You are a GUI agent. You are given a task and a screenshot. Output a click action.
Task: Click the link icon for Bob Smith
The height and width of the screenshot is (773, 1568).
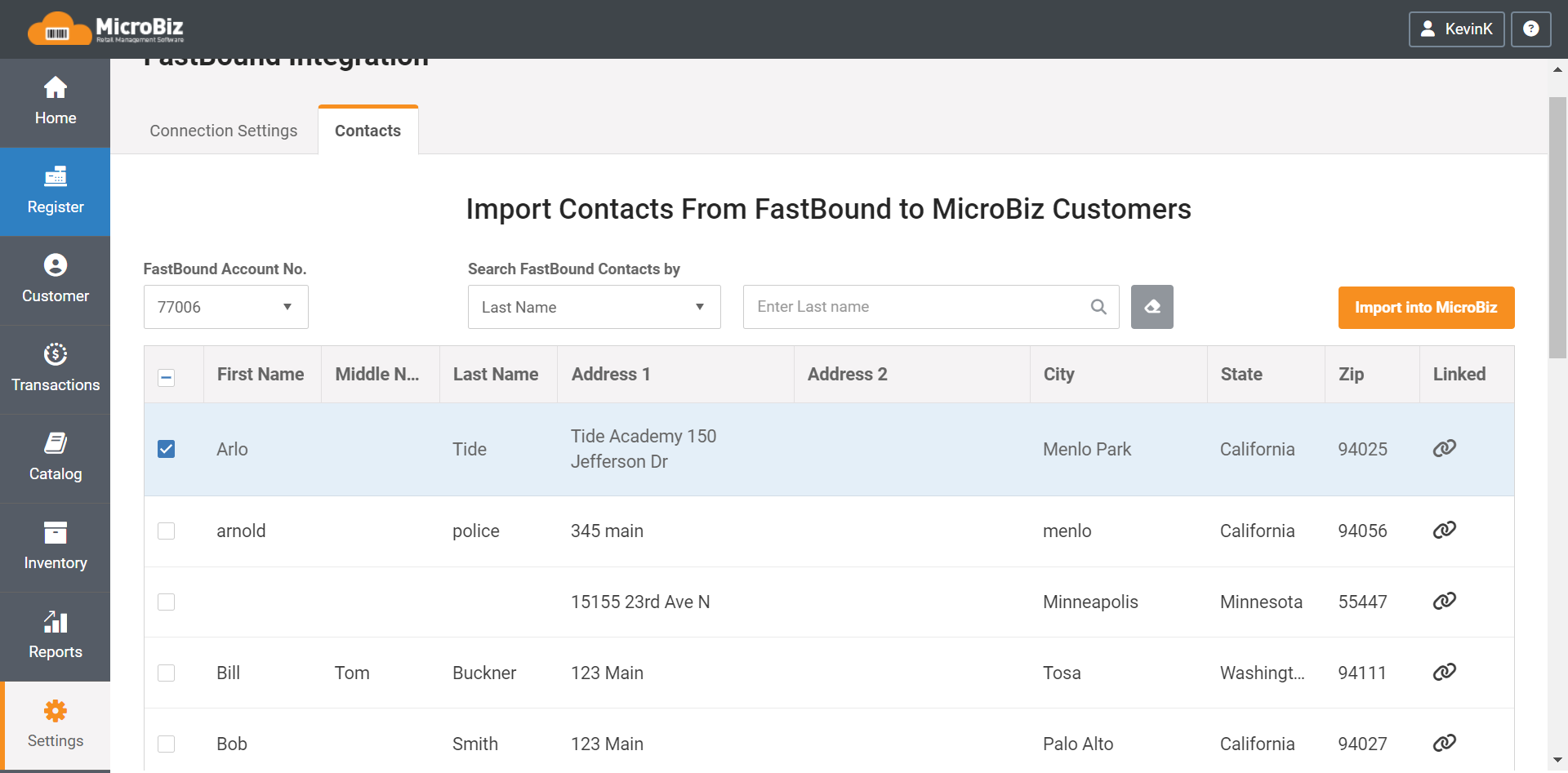point(1444,743)
